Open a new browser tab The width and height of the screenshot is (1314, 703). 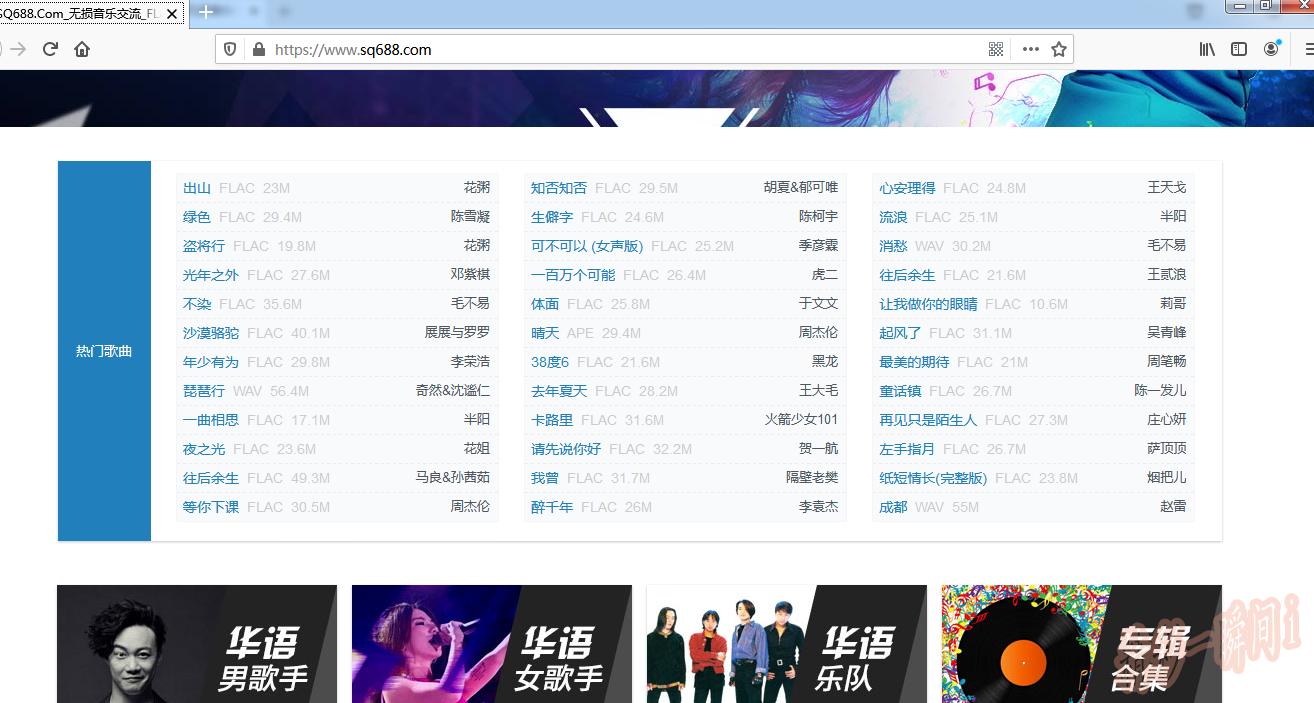coord(206,13)
